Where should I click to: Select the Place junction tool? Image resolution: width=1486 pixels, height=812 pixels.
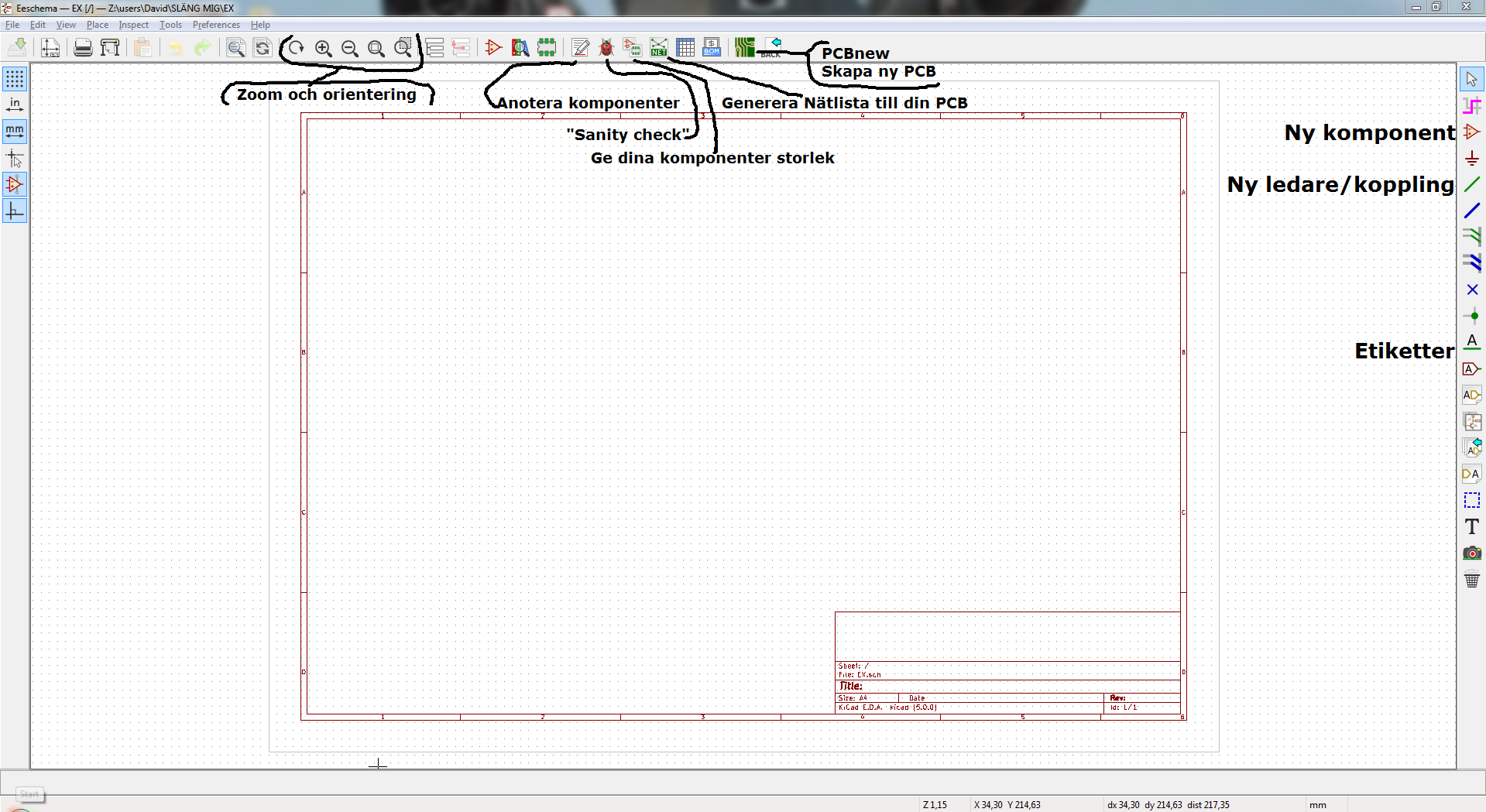pos(1472,316)
